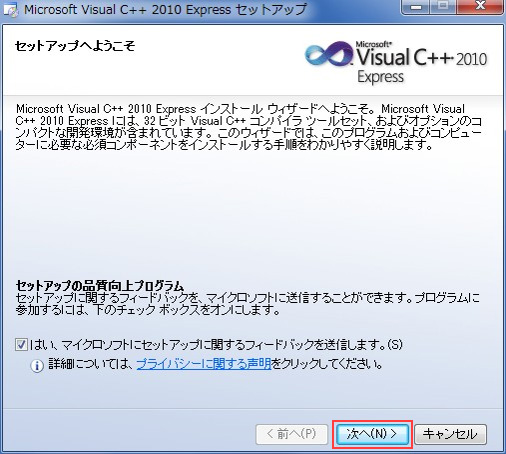Open the プライバシーに関する声明 link
This screenshot has height=454, width=506.
coord(204,364)
